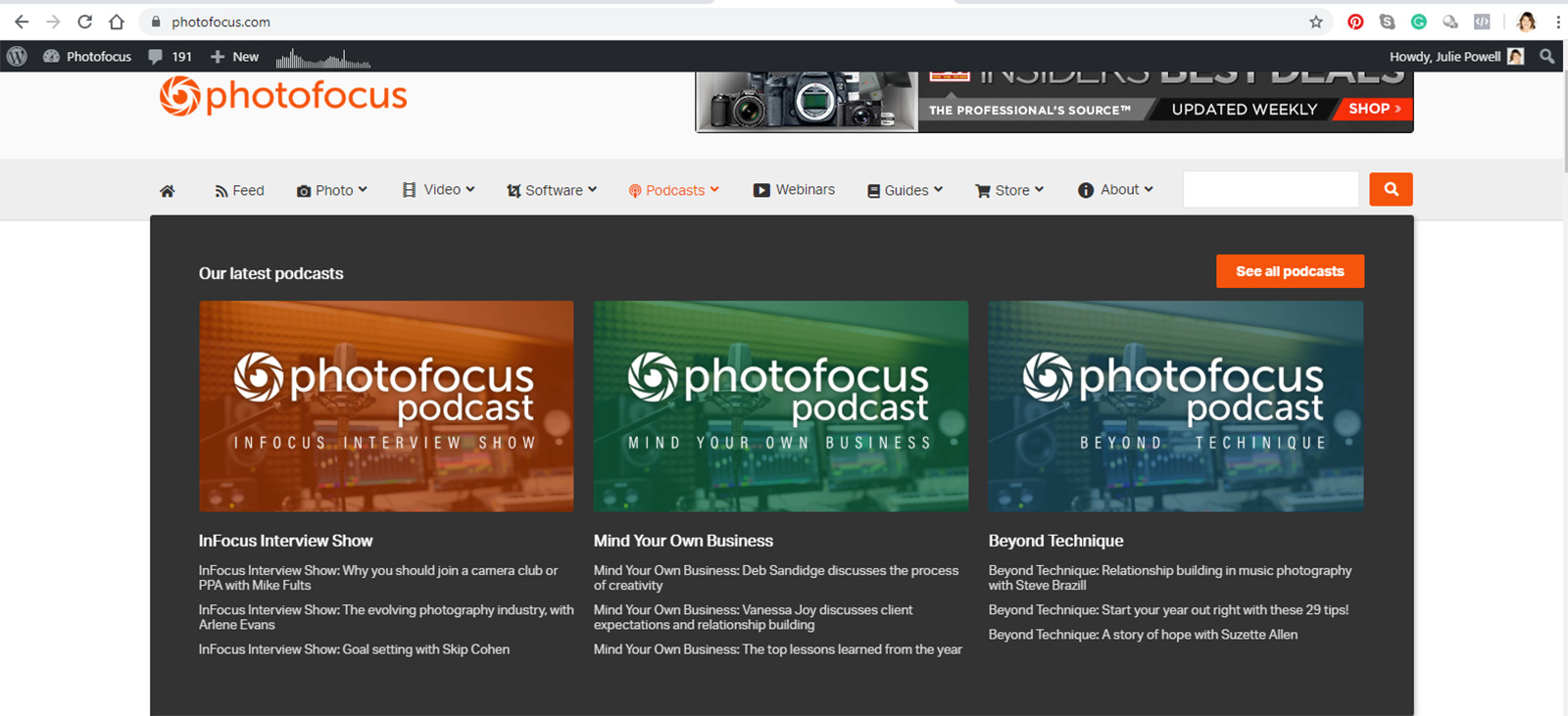Bookmark this page with the star icon
The height and width of the screenshot is (716, 1568).
(x=1316, y=22)
